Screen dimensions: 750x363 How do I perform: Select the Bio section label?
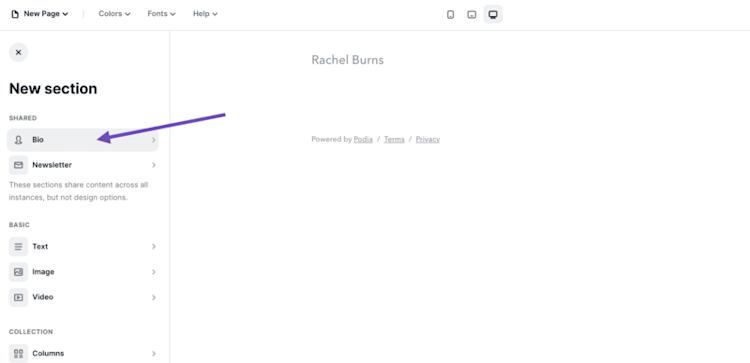pos(38,140)
